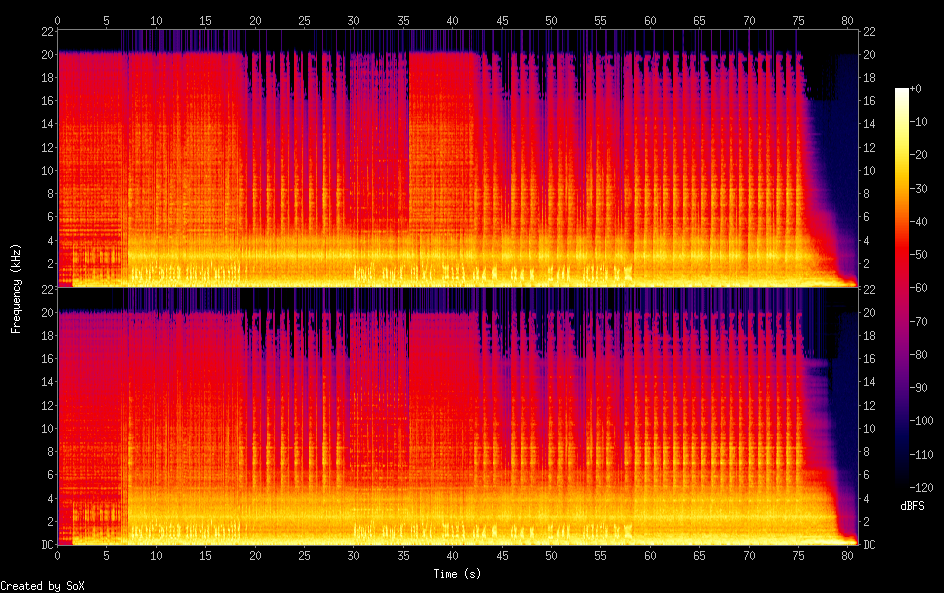Select the "-60" value on the color scale
Screen dimensions: 944x593
click(x=919, y=288)
